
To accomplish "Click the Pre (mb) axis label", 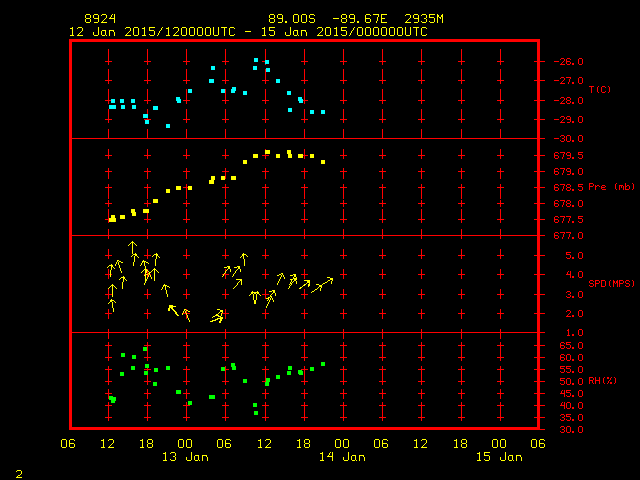I will coord(611,187).
